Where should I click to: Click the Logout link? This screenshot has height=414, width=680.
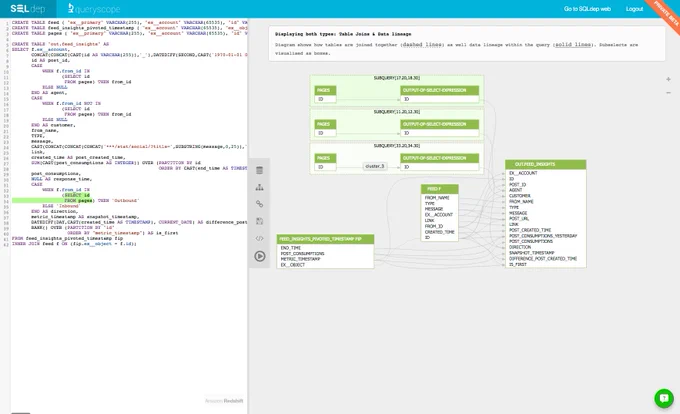(x=634, y=9)
